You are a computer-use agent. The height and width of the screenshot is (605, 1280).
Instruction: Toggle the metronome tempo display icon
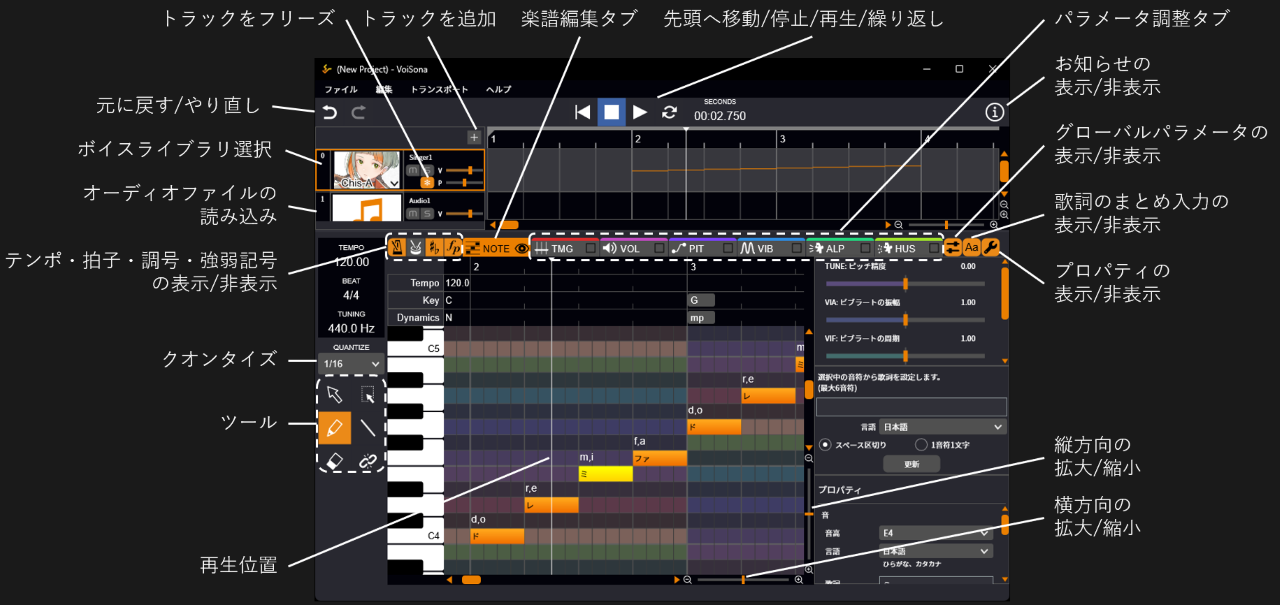point(397,247)
